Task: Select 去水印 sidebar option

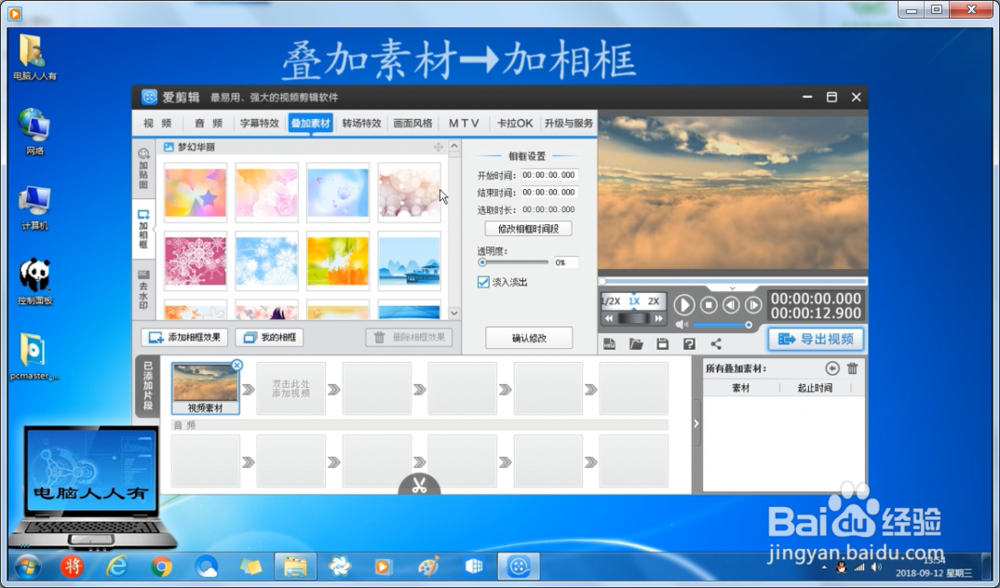Action: coord(143,290)
